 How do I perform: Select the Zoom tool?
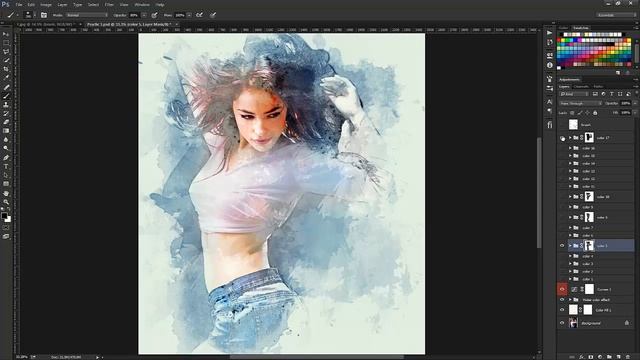tap(6, 202)
